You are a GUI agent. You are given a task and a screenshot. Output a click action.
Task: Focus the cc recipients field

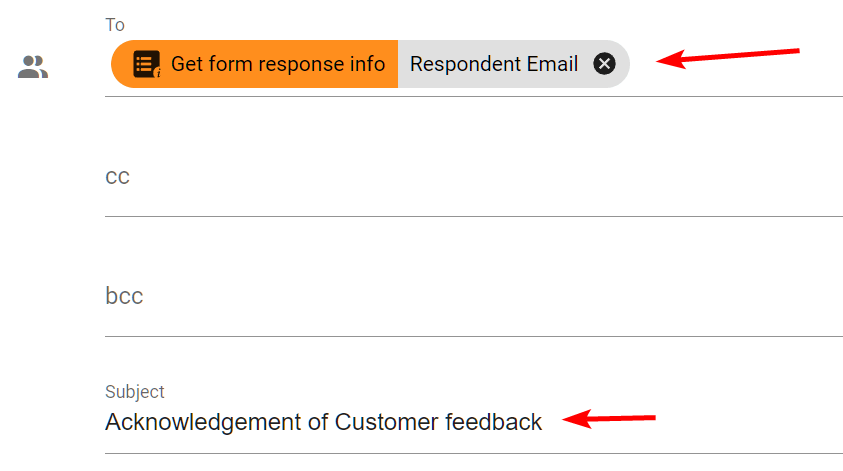click(474, 177)
